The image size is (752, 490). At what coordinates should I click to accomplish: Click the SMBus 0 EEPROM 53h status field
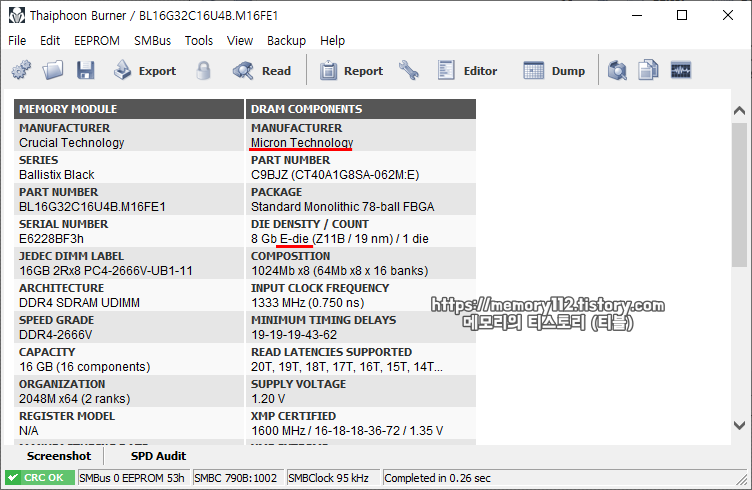pos(133,478)
